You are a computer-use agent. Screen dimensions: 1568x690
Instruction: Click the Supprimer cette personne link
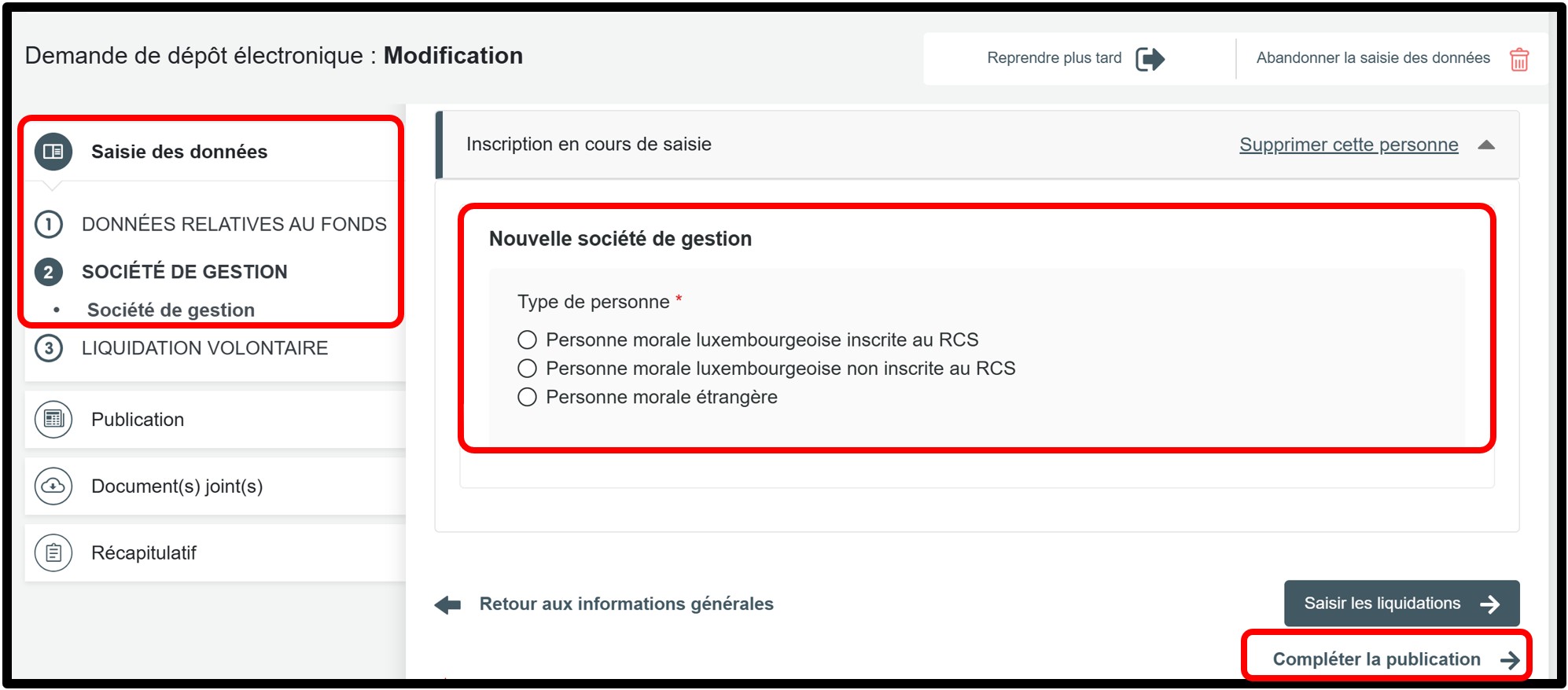1348,145
